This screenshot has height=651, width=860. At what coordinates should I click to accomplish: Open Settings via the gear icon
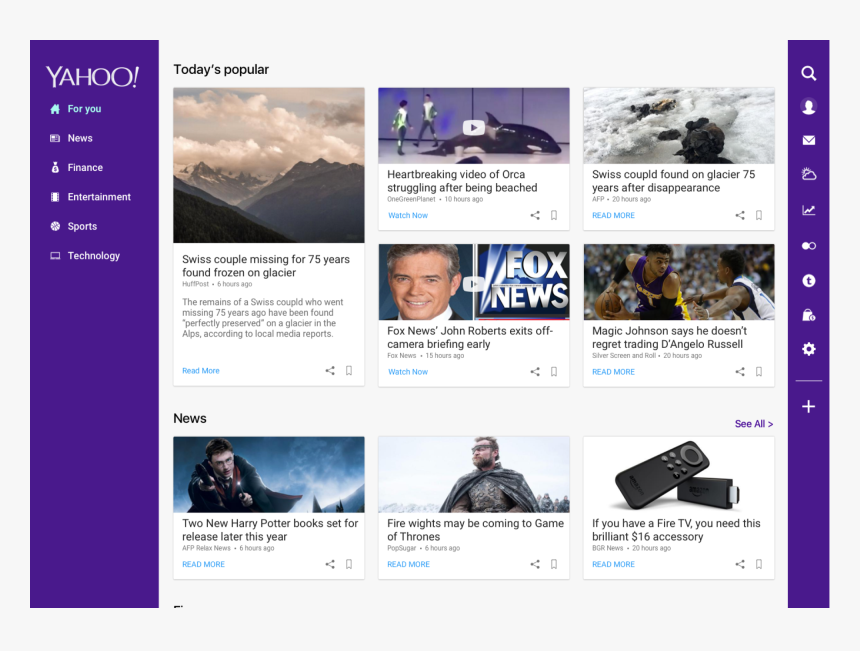(808, 348)
